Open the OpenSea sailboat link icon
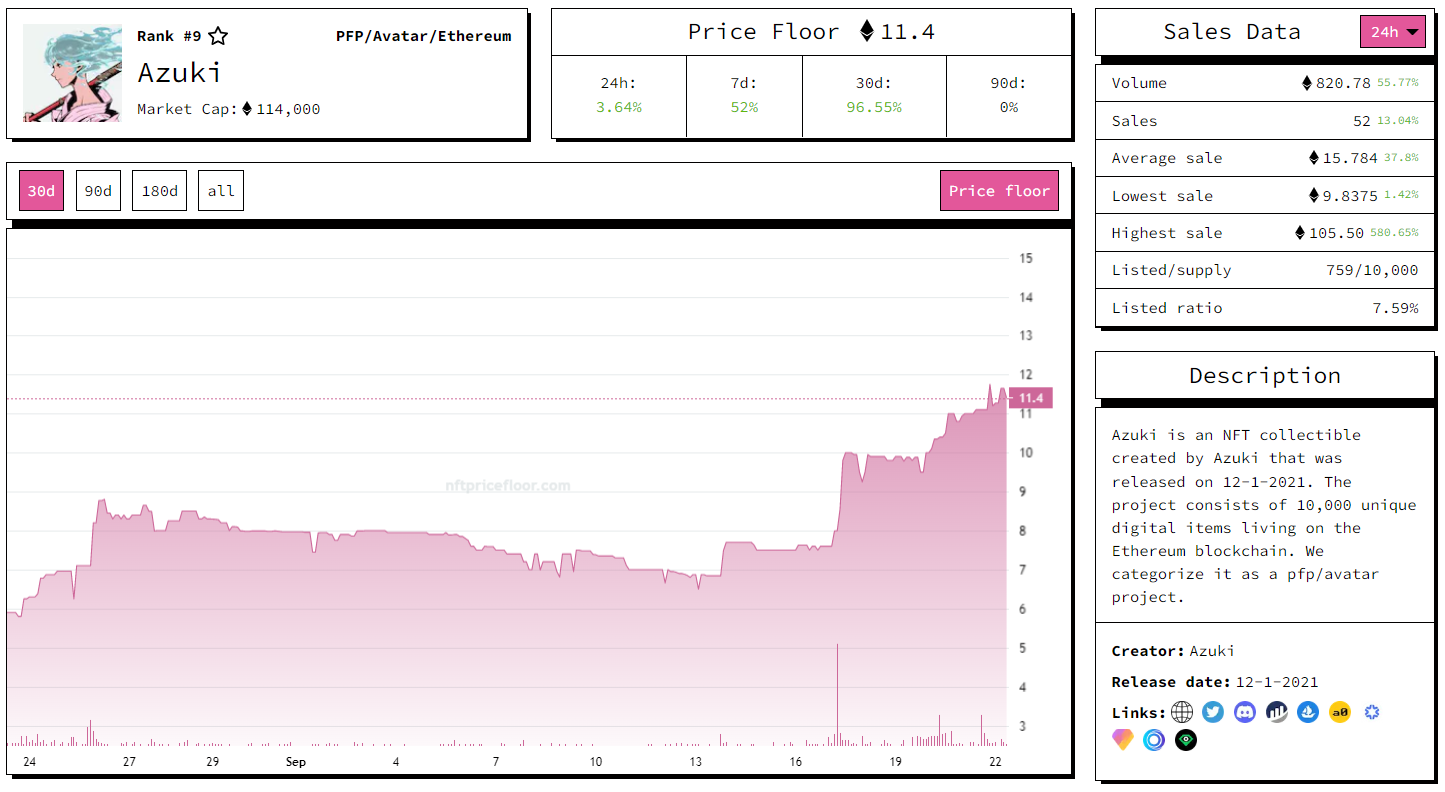1445x792 pixels. [x=1308, y=712]
